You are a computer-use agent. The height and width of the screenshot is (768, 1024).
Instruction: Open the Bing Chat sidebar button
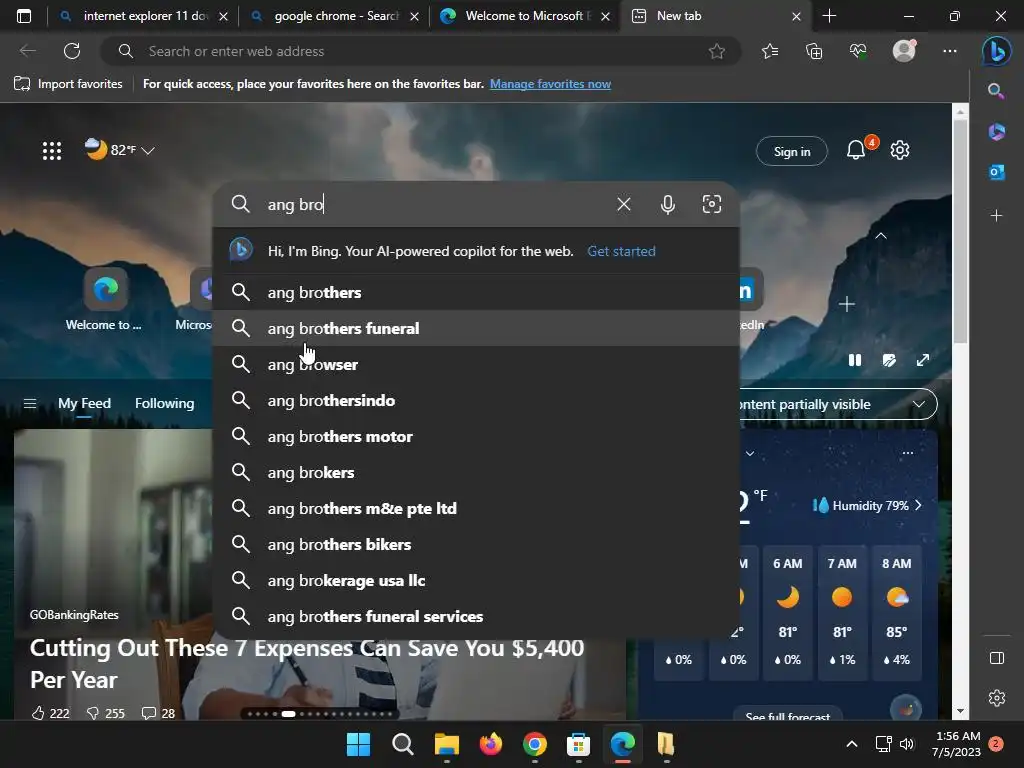pos(997,51)
